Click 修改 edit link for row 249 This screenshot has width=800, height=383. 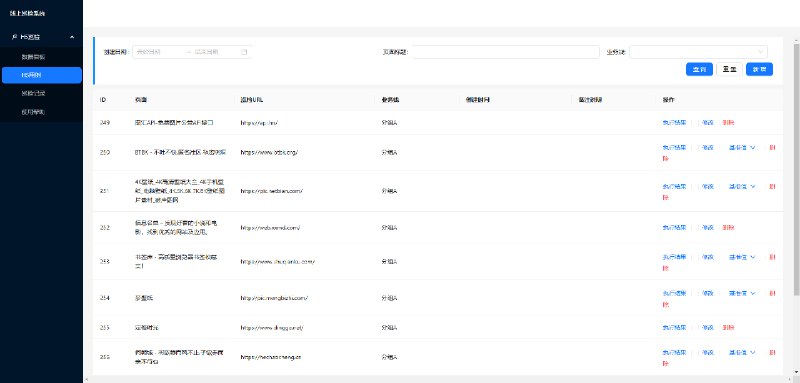coord(707,123)
